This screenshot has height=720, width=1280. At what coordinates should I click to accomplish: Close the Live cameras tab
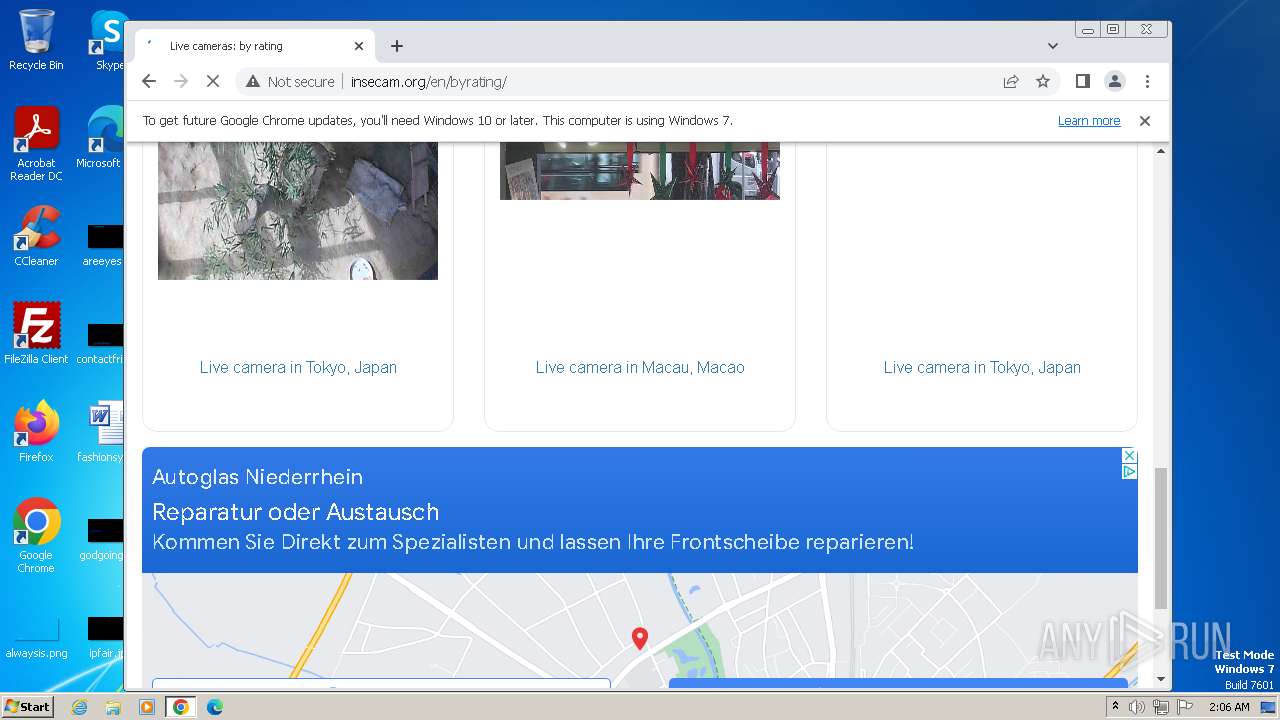click(359, 46)
